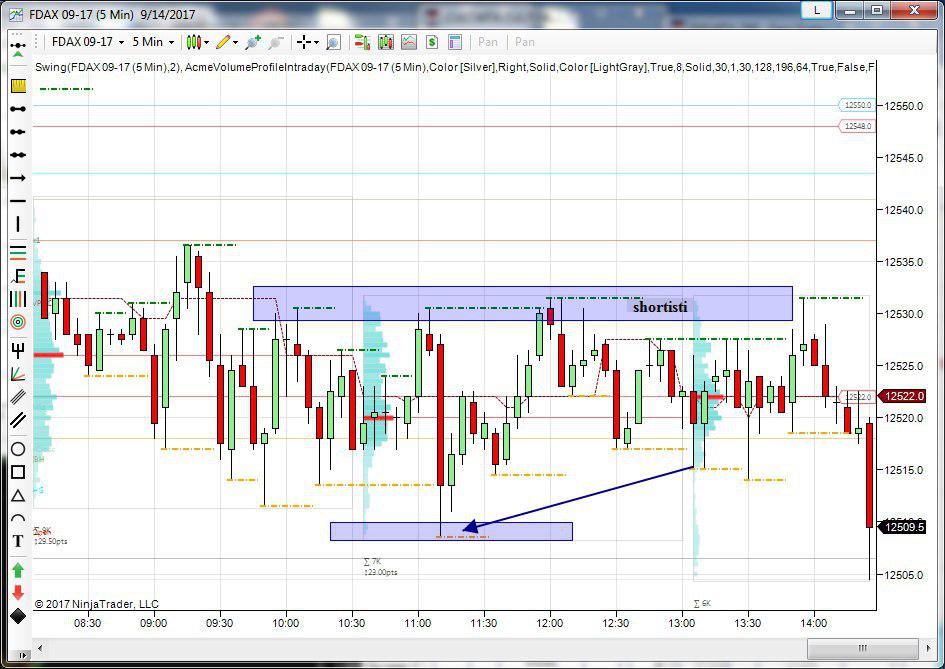945x669 pixels.
Task: Select the Arrow Line drawing tool
Action: [x=18, y=178]
